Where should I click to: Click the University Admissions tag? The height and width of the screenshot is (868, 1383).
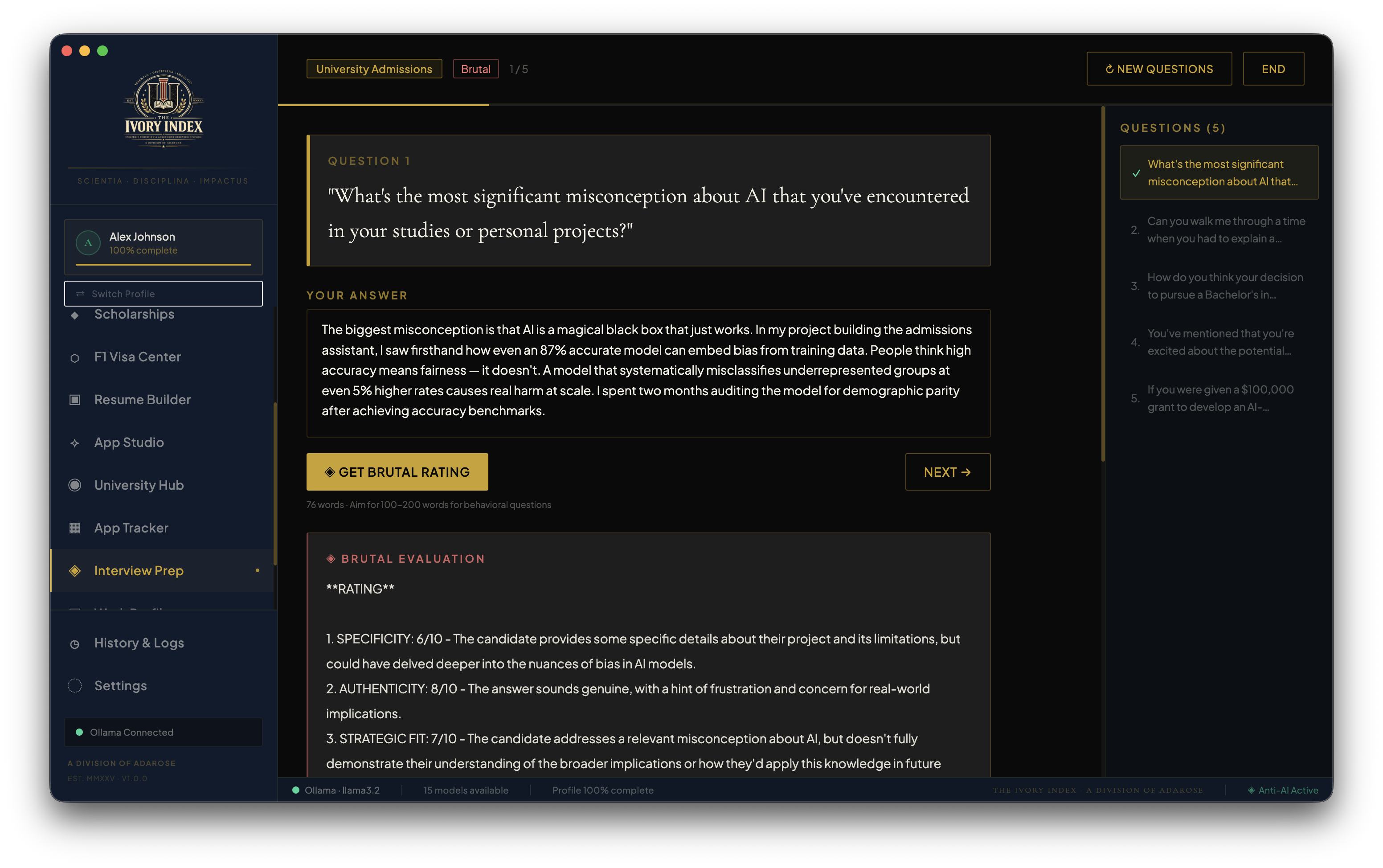click(x=374, y=69)
